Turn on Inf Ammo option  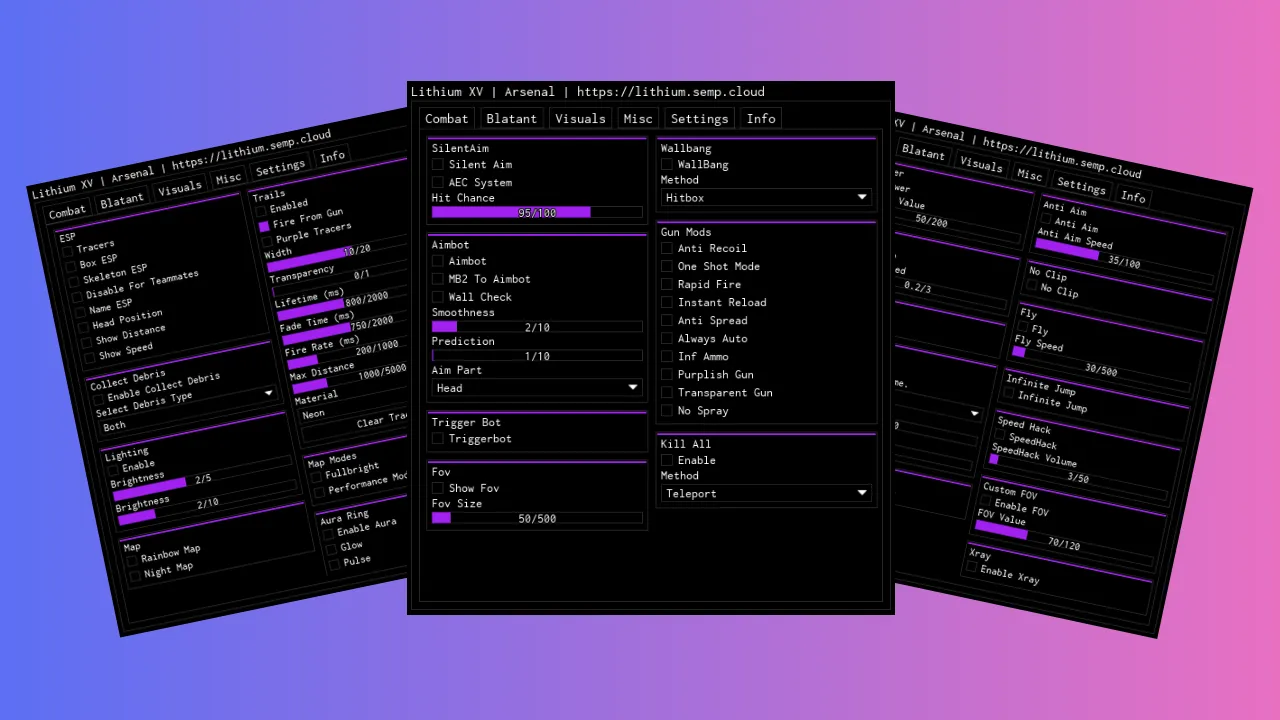click(667, 357)
